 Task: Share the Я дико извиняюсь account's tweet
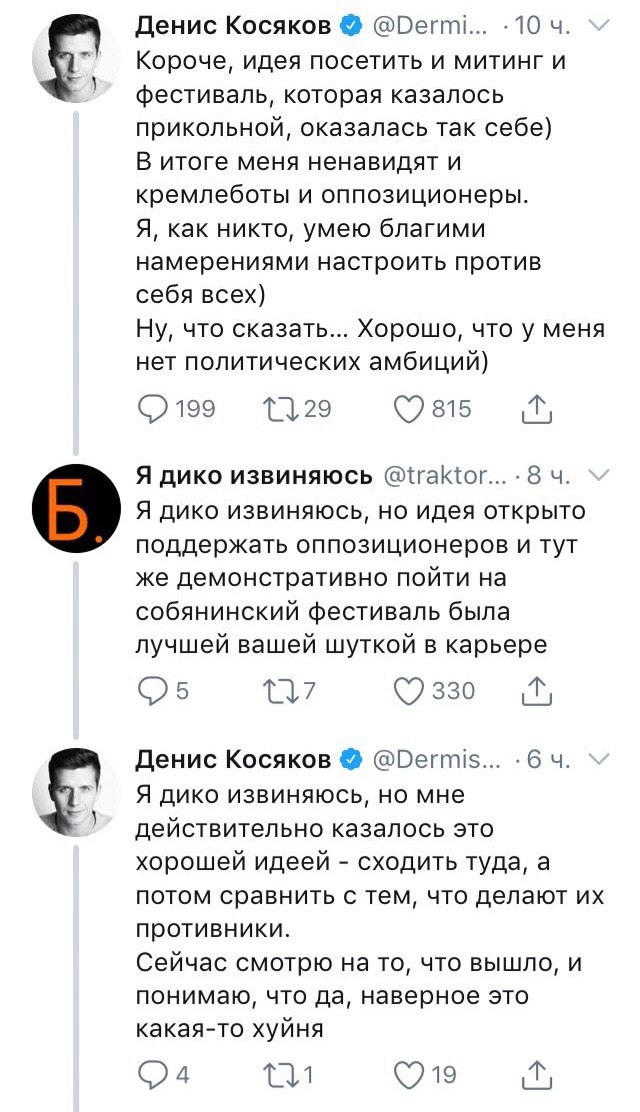coord(537,690)
